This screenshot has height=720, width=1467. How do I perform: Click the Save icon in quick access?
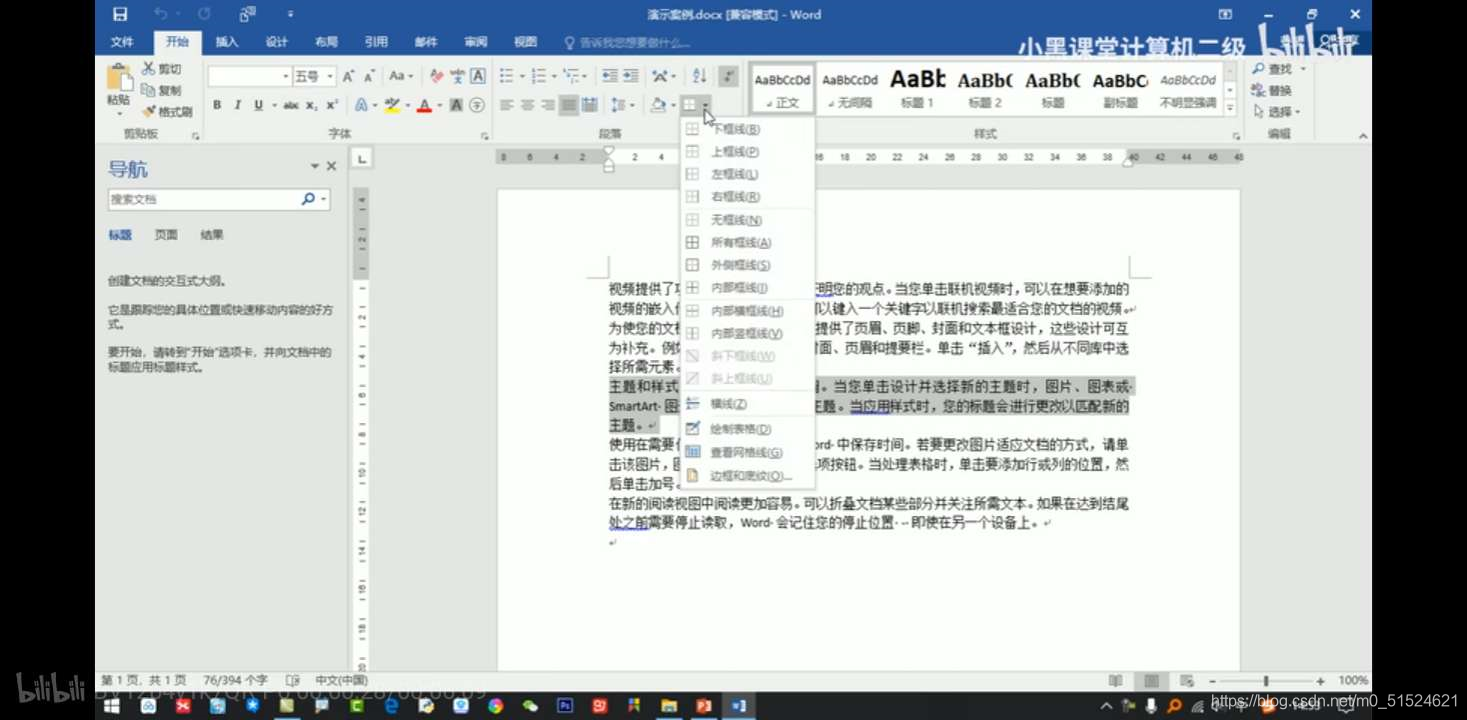click(120, 14)
